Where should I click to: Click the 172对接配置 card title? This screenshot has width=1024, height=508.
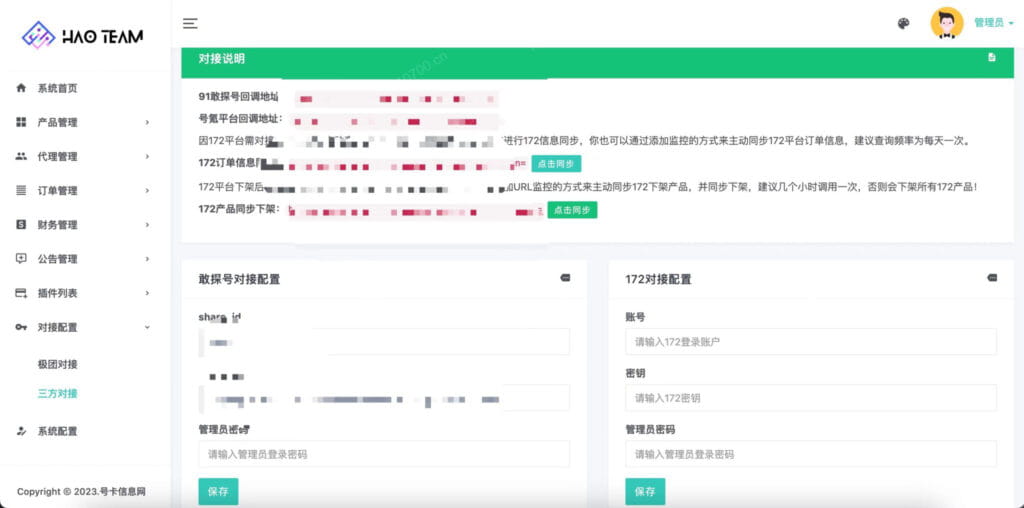pyautogui.click(x=658, y=279)
